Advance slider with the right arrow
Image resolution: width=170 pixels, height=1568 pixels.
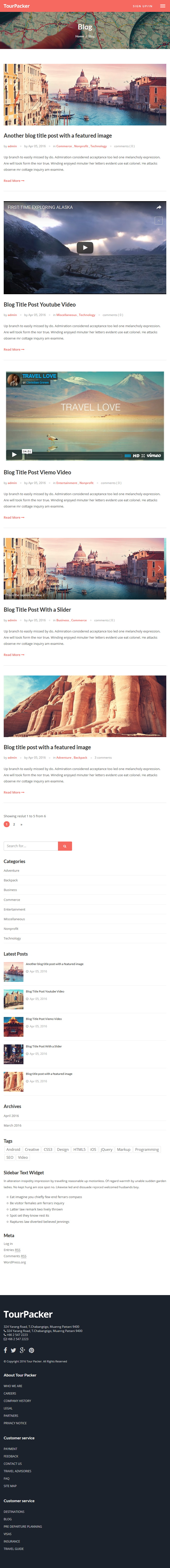[x=159, y=568]
